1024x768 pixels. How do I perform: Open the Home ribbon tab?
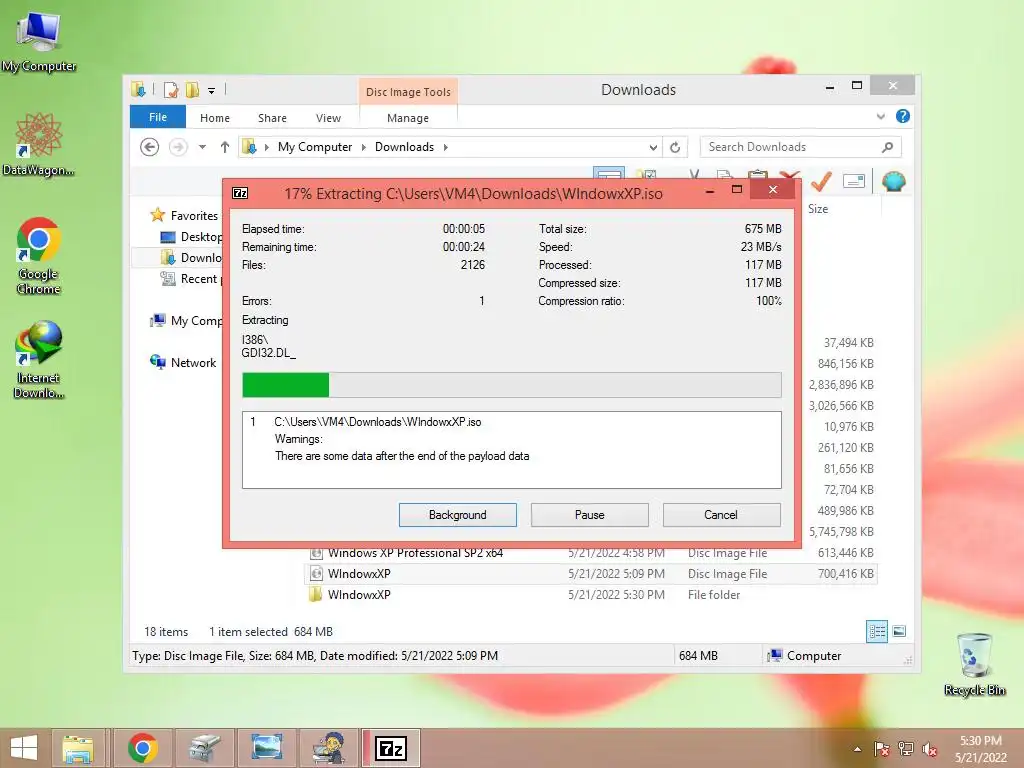click(215, 118)
